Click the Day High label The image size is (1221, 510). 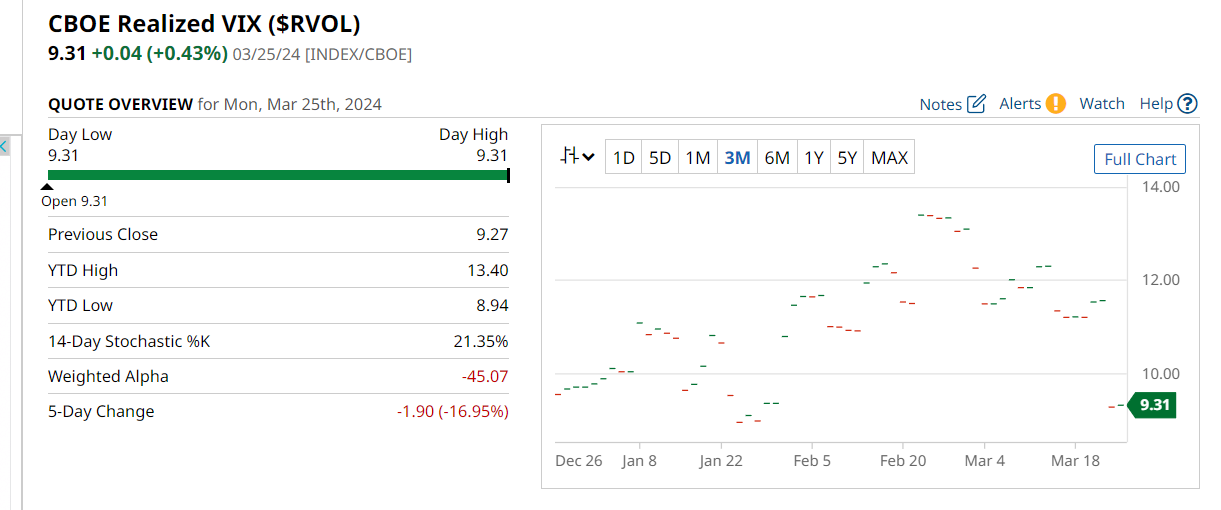473,134
